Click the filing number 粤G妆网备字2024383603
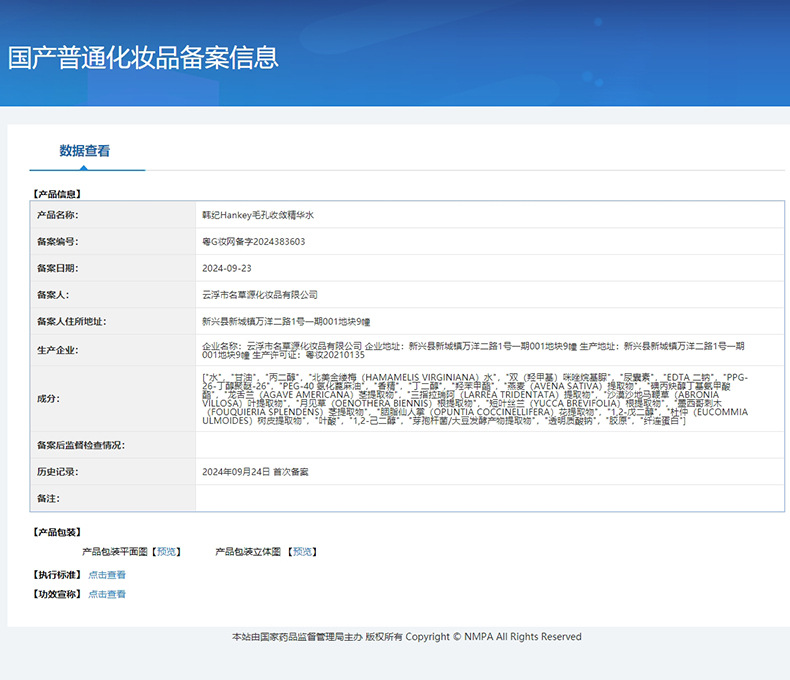The height and width of the screenshot is (680, 790). [254, 242]
